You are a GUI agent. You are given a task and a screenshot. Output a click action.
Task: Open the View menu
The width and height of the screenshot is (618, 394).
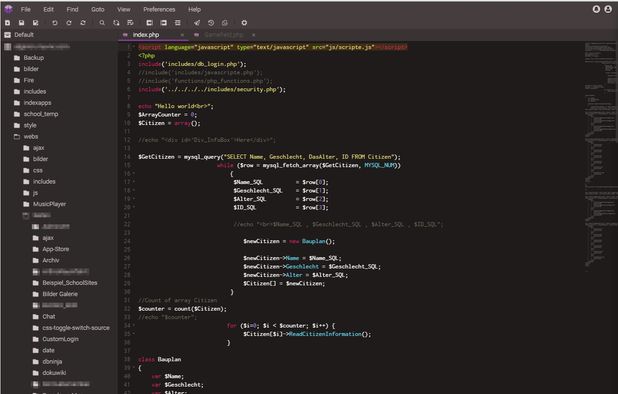pos(123,9)
